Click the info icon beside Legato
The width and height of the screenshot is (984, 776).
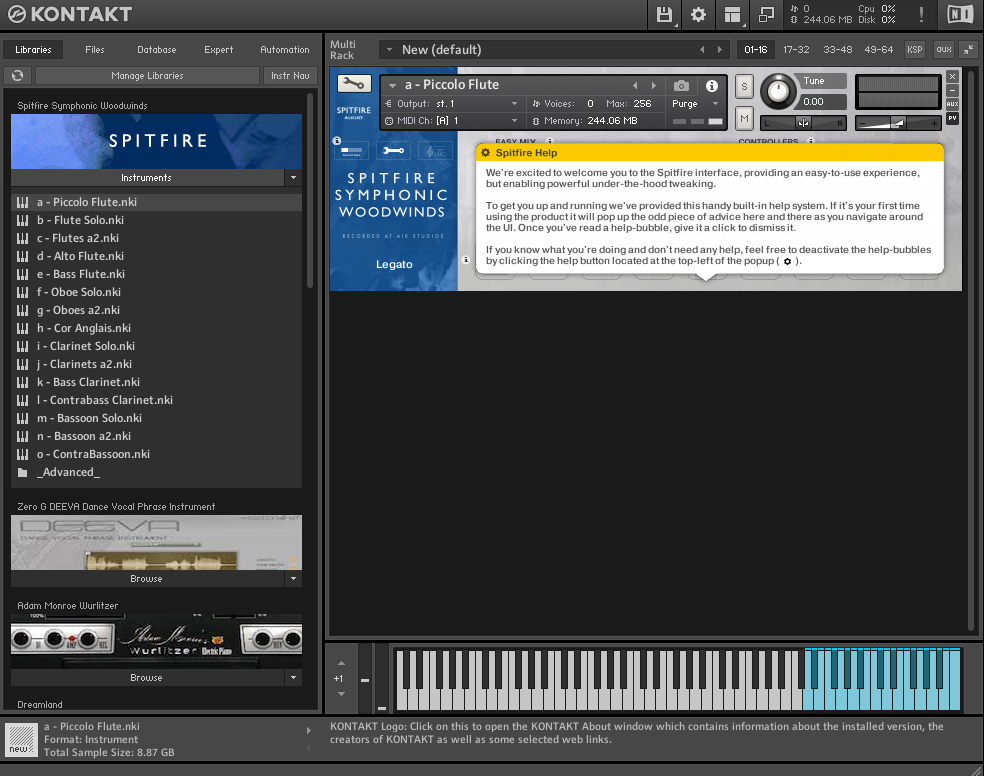pos(466,260)
